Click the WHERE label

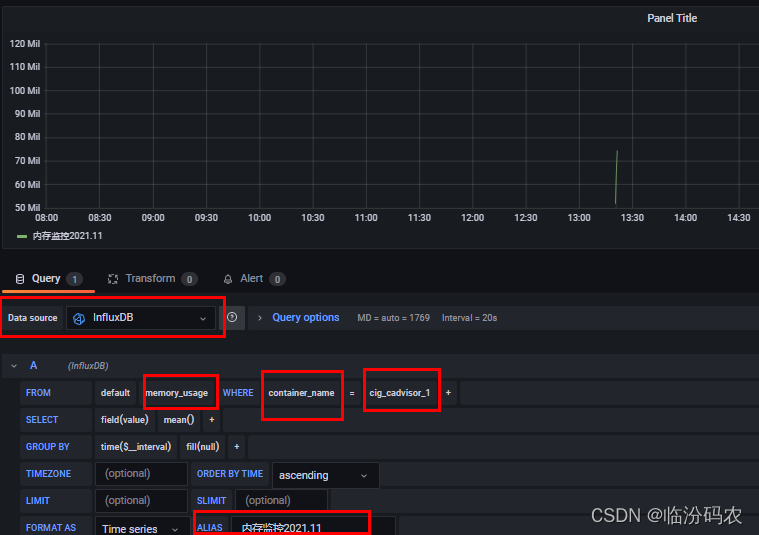point(238,393)
